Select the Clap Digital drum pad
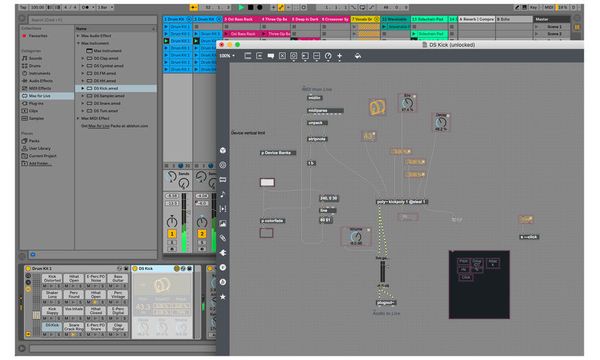 pyautogui.click(x=118, y=326)
